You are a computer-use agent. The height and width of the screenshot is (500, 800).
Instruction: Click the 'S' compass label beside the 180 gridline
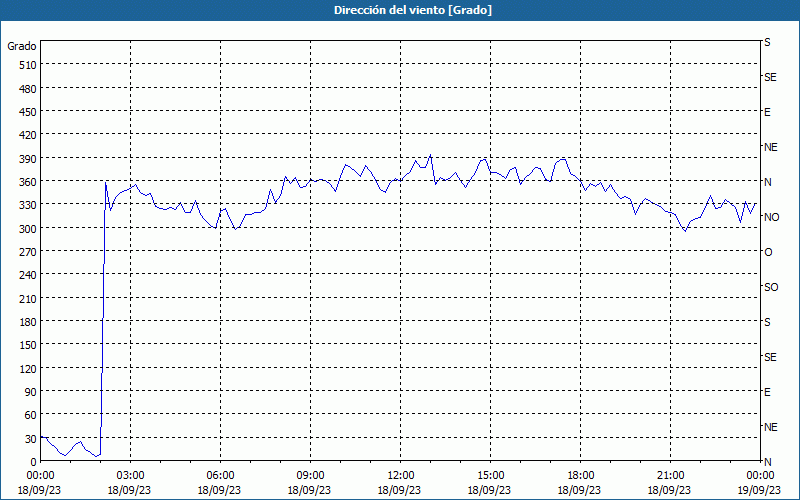(767, 322)
